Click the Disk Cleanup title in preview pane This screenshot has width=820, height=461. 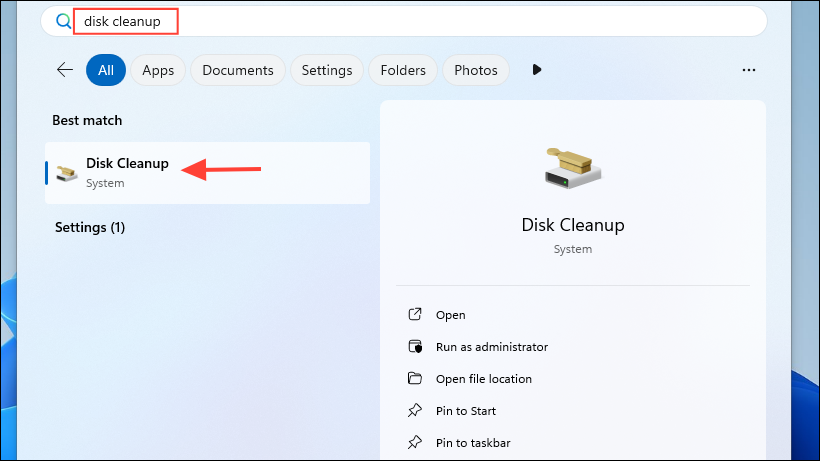point(573,225)
